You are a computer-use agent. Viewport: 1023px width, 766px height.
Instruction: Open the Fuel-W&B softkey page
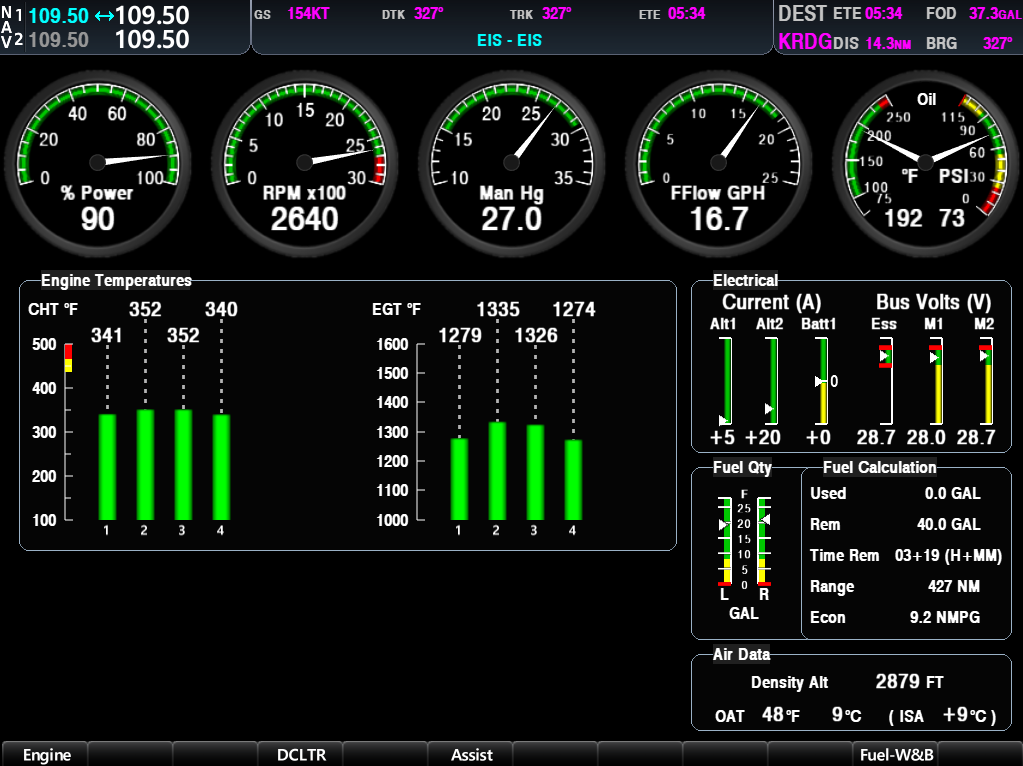click(x=895, y=755)
